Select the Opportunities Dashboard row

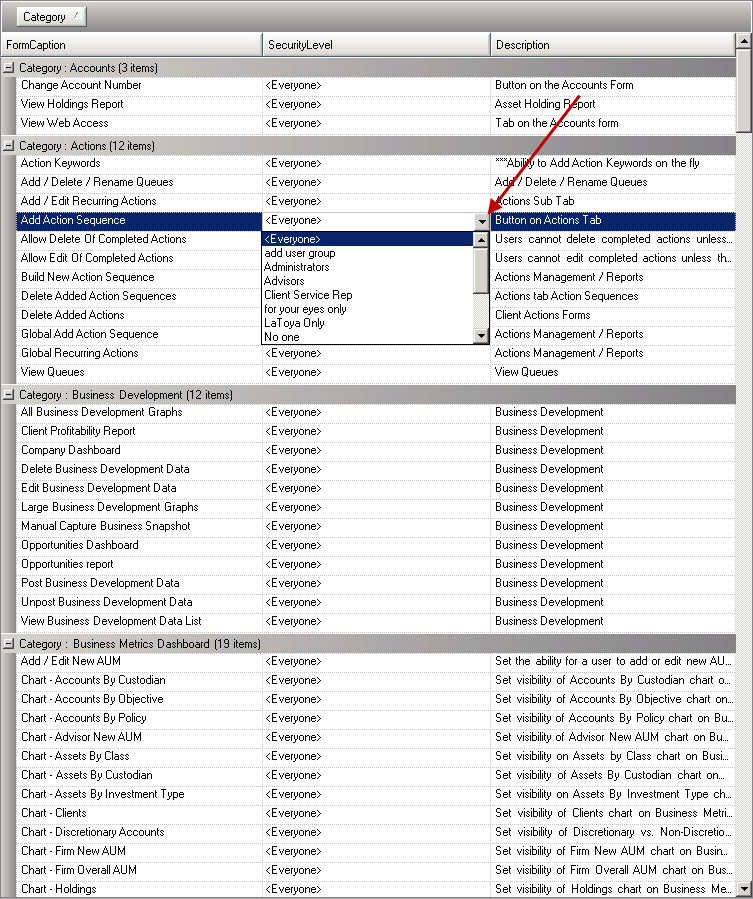tap(376, 545)
